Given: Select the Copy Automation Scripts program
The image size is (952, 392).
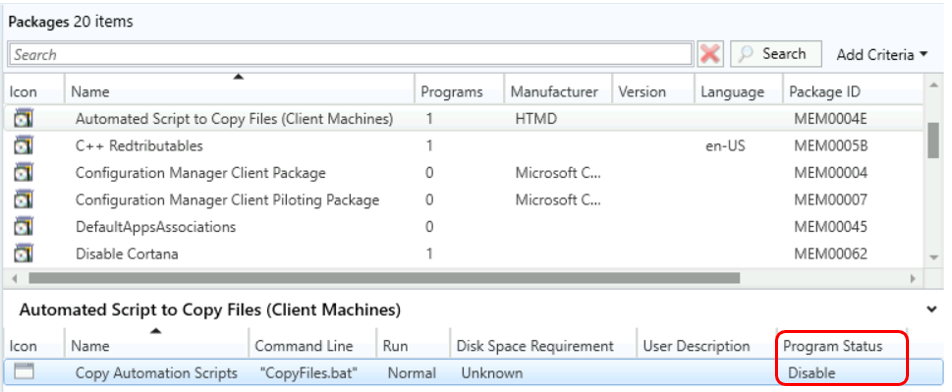Looking at the screenshot, I should tap(474, 372).
